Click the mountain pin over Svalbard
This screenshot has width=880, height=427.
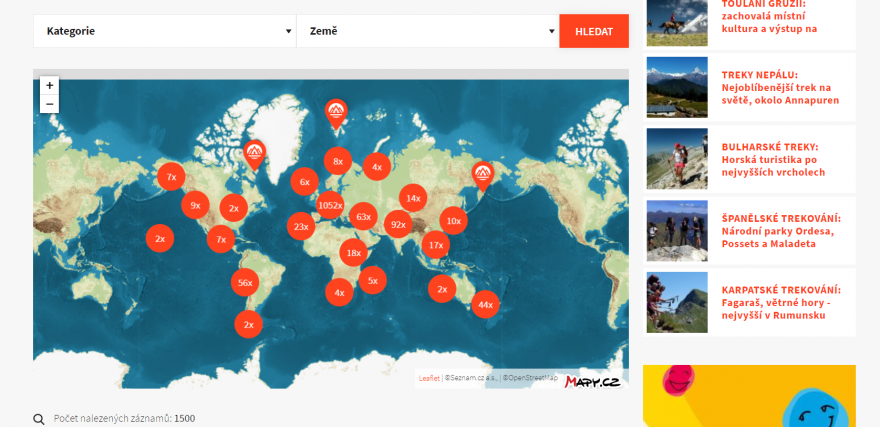336,112
